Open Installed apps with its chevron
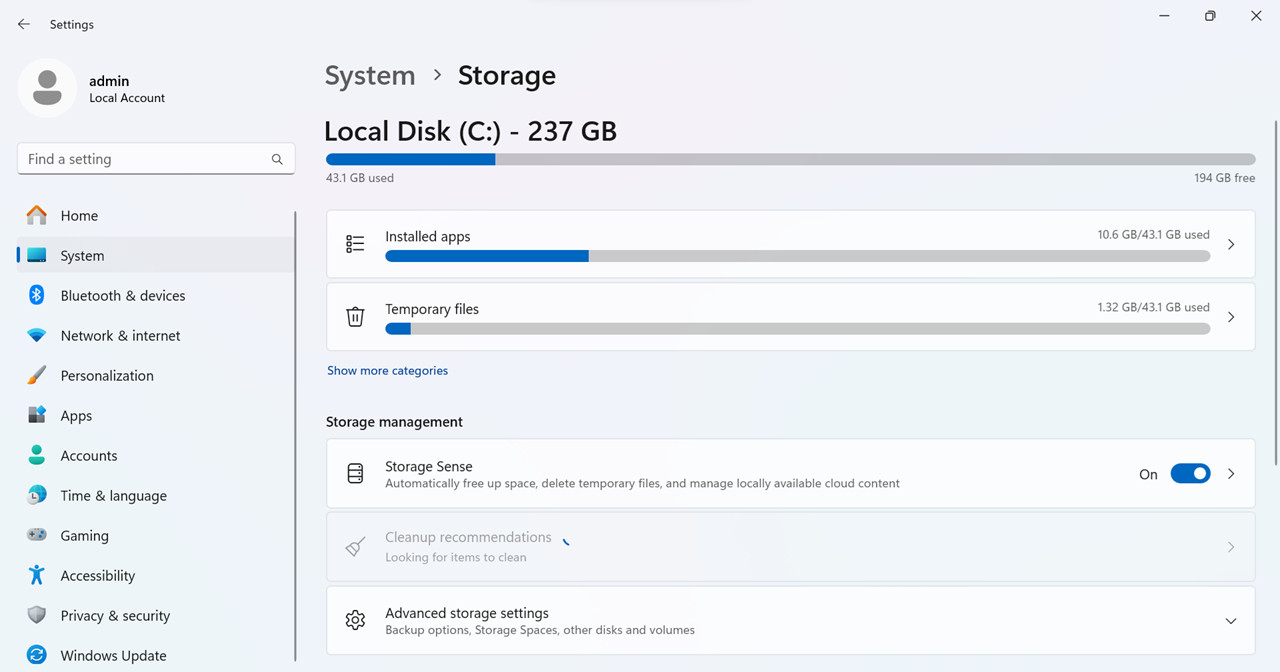 click(x=1231, y=244)
